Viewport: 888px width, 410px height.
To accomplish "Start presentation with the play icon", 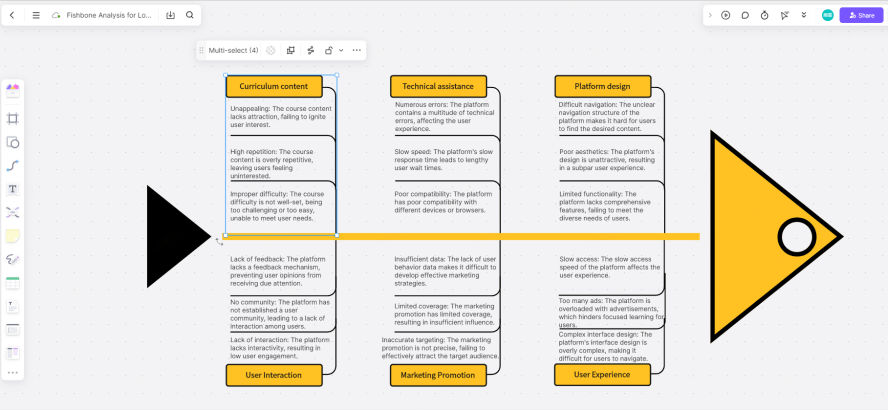I will click(x=726, y=15).
